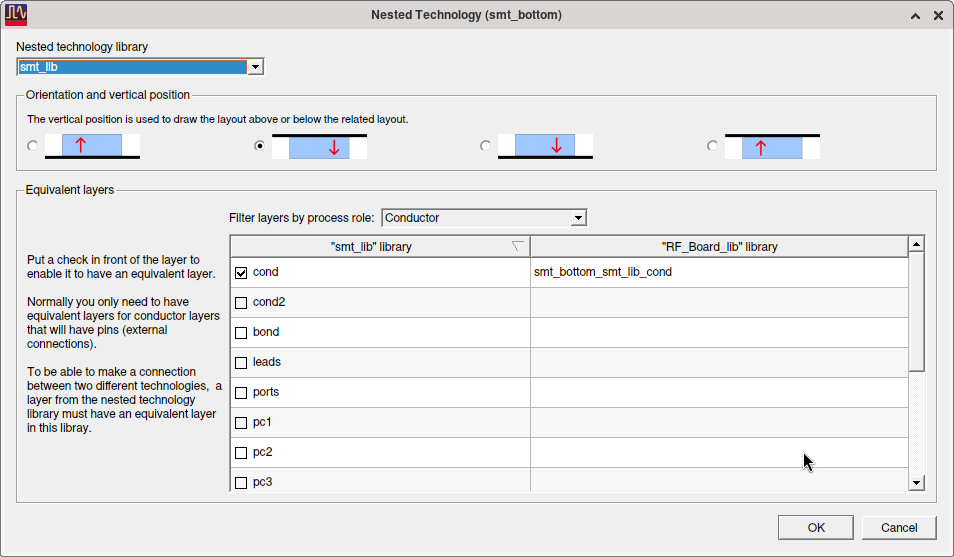Click the ADS application icon in title bar
Image resolution: width=954 pixels, height=557 pixels.
point(16,15)
